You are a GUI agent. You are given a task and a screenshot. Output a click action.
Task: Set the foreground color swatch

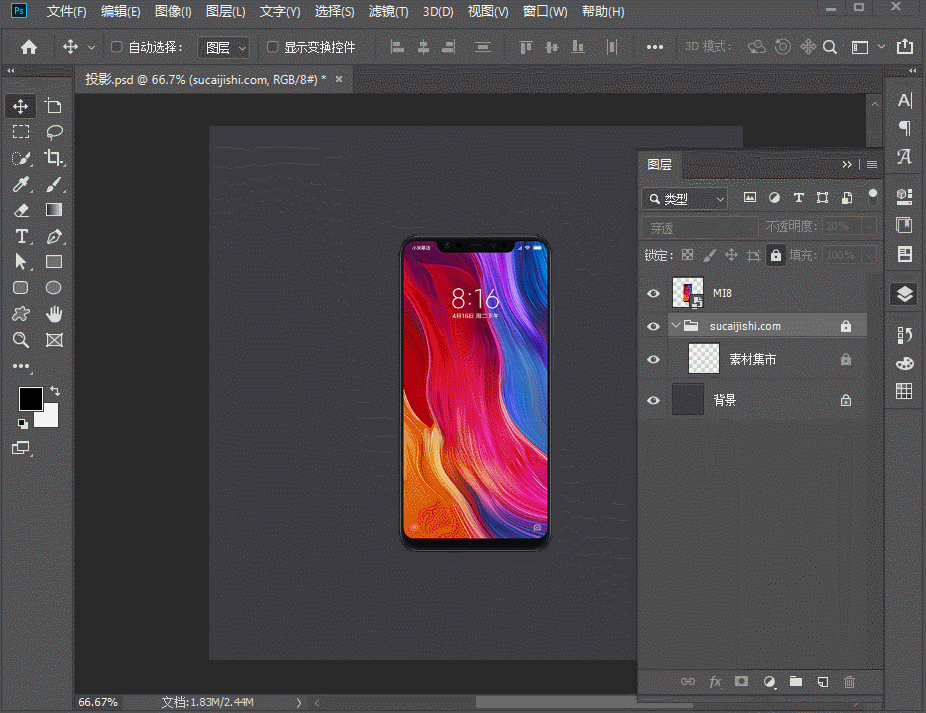(x=30, y=399)
